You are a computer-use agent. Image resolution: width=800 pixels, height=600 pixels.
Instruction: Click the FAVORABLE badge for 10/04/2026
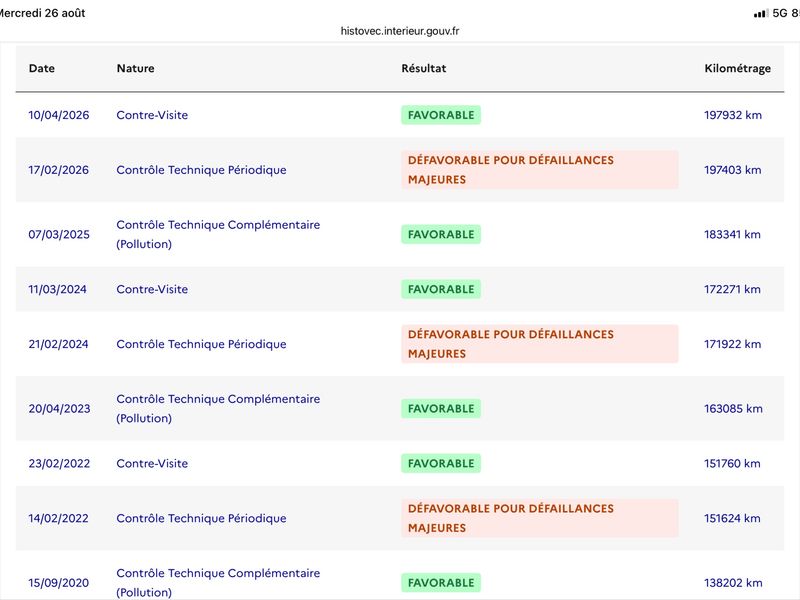(441, 115)
